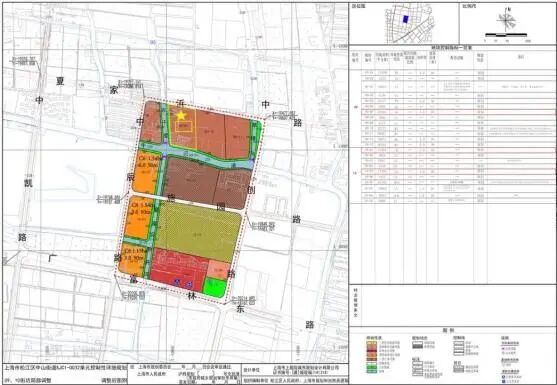Click the left blue facility icon in red parcel
Image resolution: width=557 pixels, height=385 pixels.
(x=177, y=282)
